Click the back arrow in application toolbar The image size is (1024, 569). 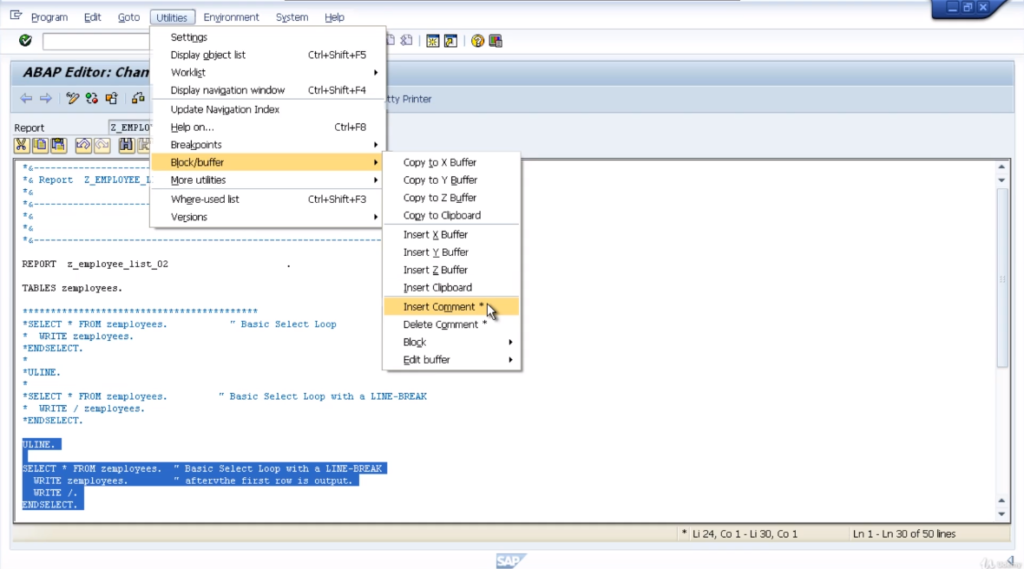[26, 99]
